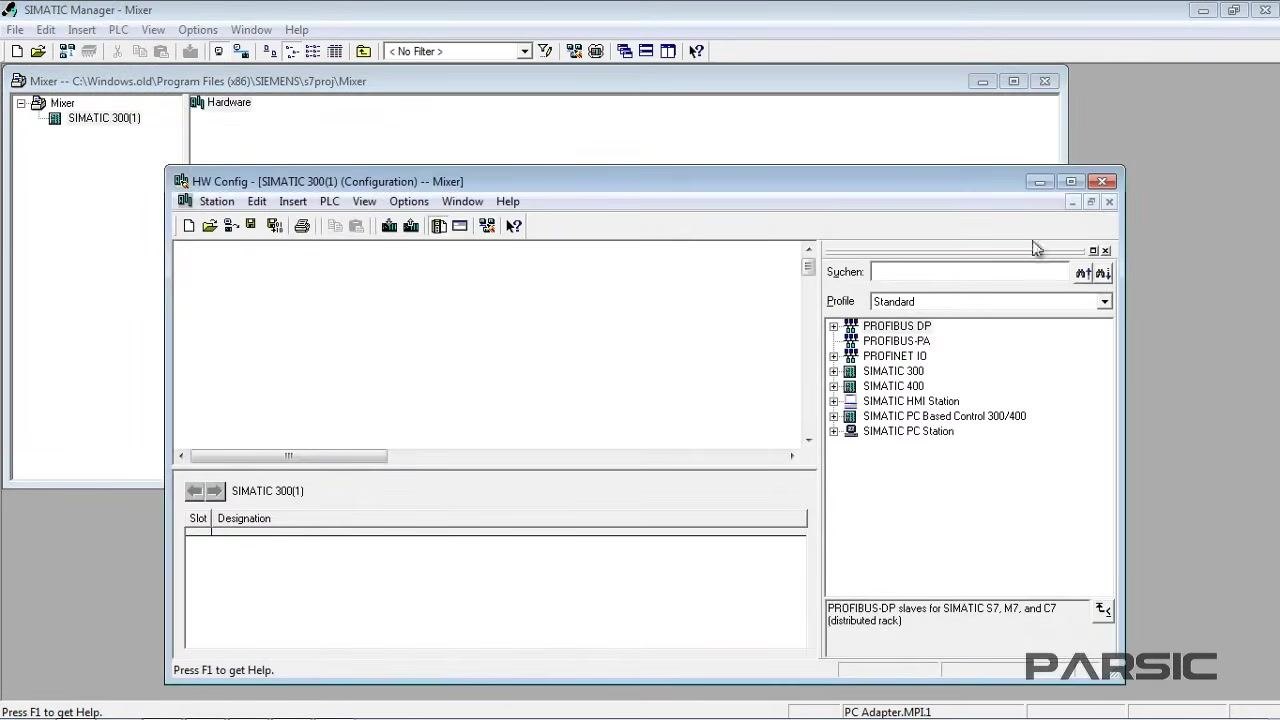Click horizontal scrollbar thumb in station view
Viewport: 1280px width, 720px height.
click(288, 456)
